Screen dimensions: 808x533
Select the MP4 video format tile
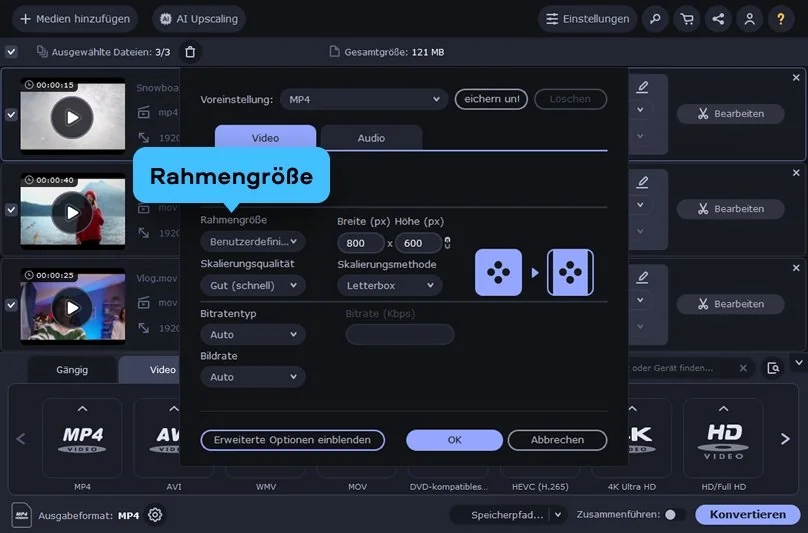[82, 438]
